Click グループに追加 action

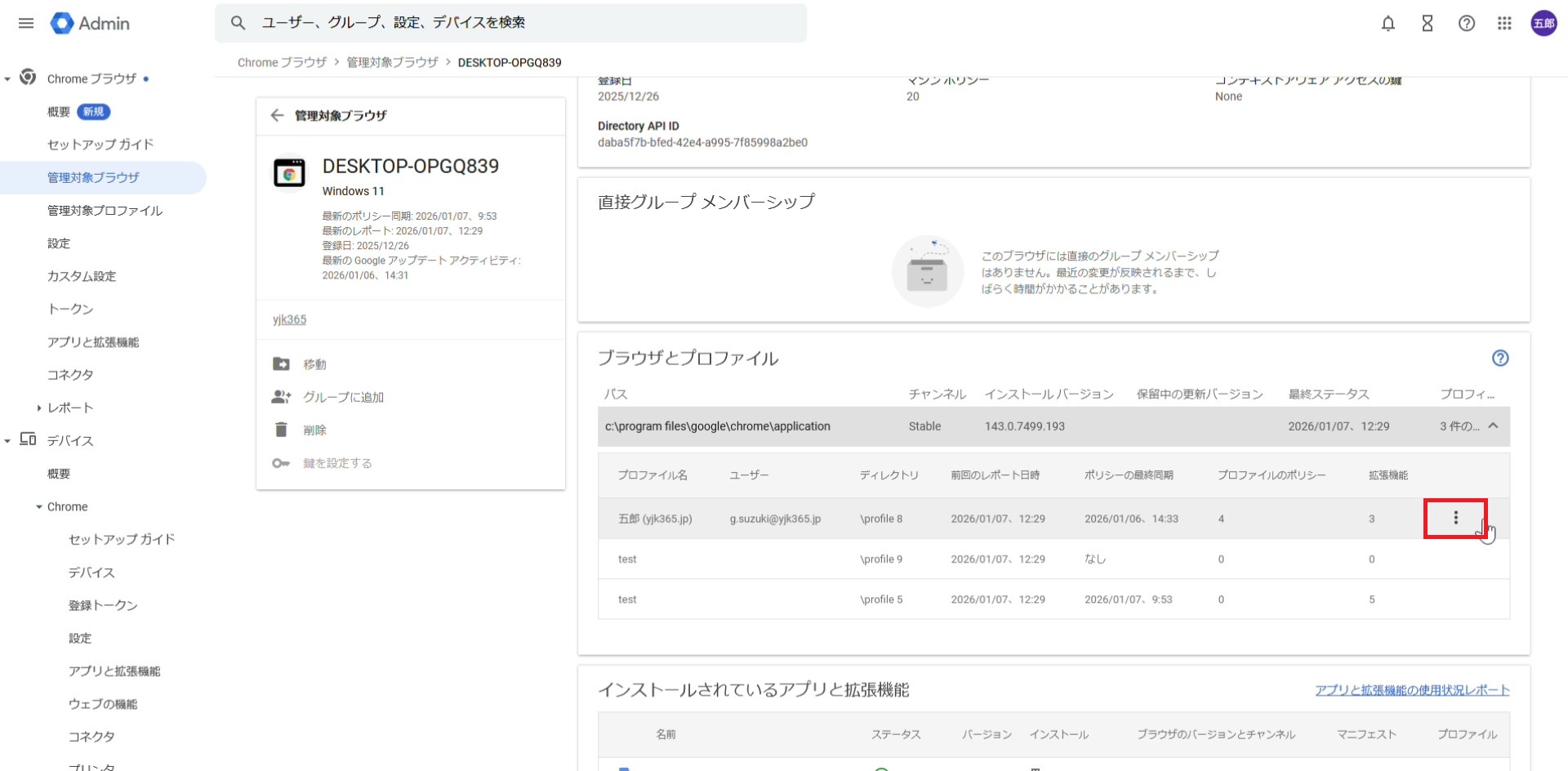point(343,397)
